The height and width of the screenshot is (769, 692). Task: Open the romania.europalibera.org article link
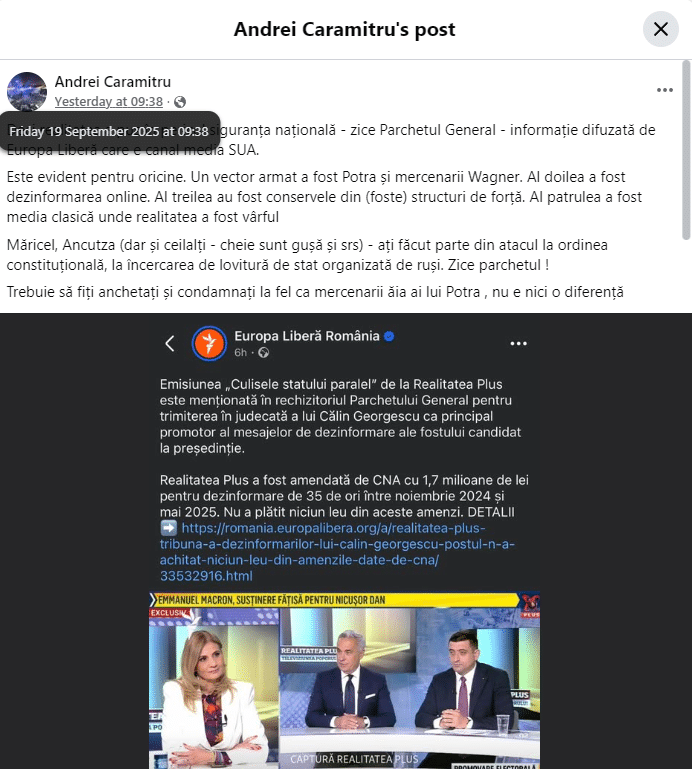click(x=337, y=552)
